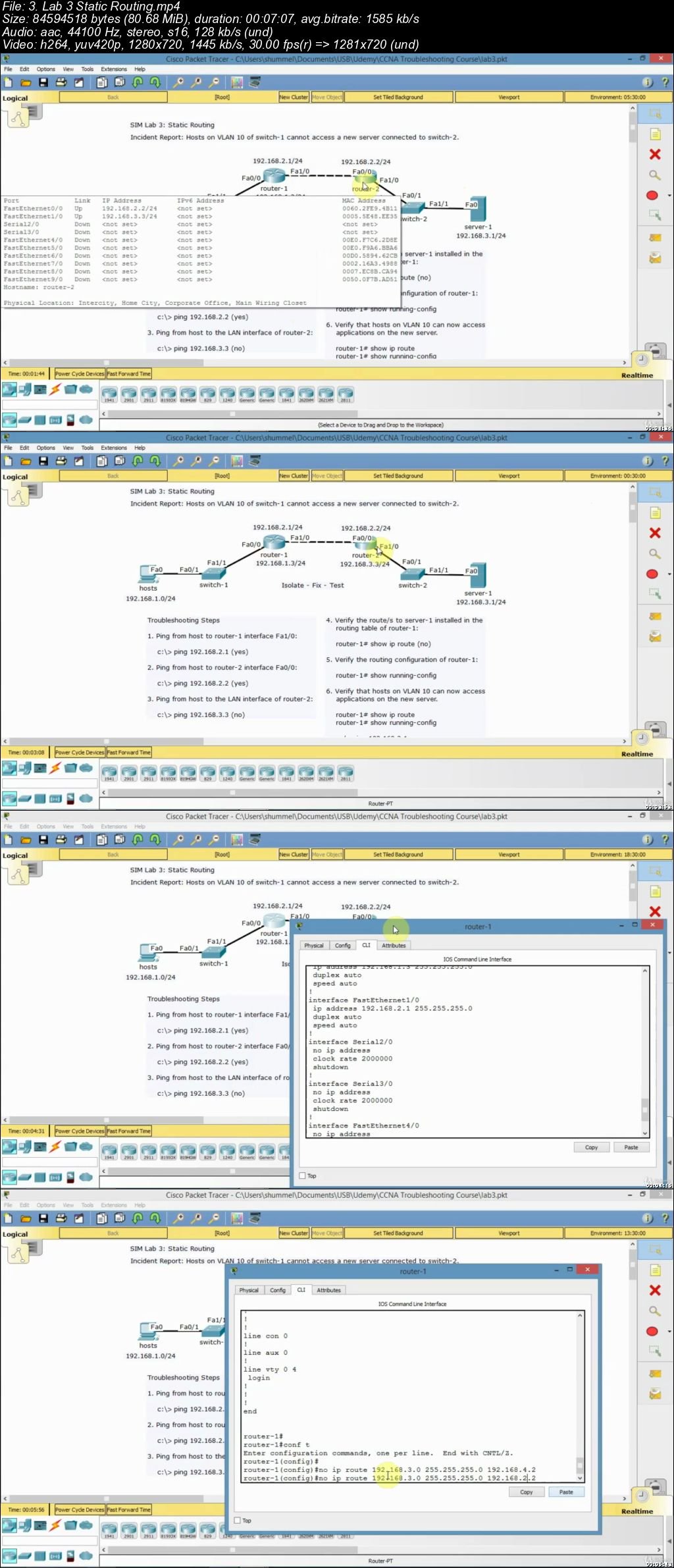The width and height of the screenshot is (674, 1568).
Task: Choose Connections lightning category, frame timed 00:01:44
Action: point(55,389)
